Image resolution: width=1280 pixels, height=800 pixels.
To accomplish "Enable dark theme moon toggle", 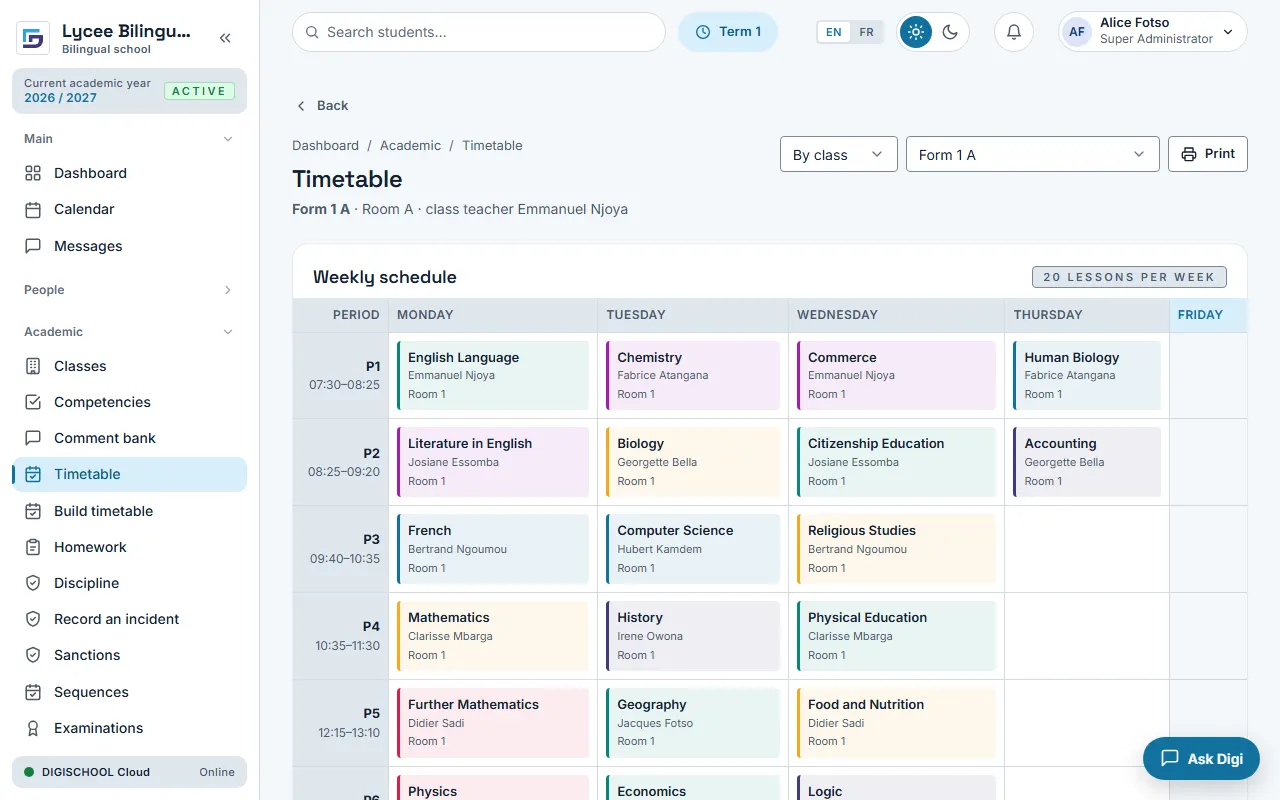I will tap(950, 32).
